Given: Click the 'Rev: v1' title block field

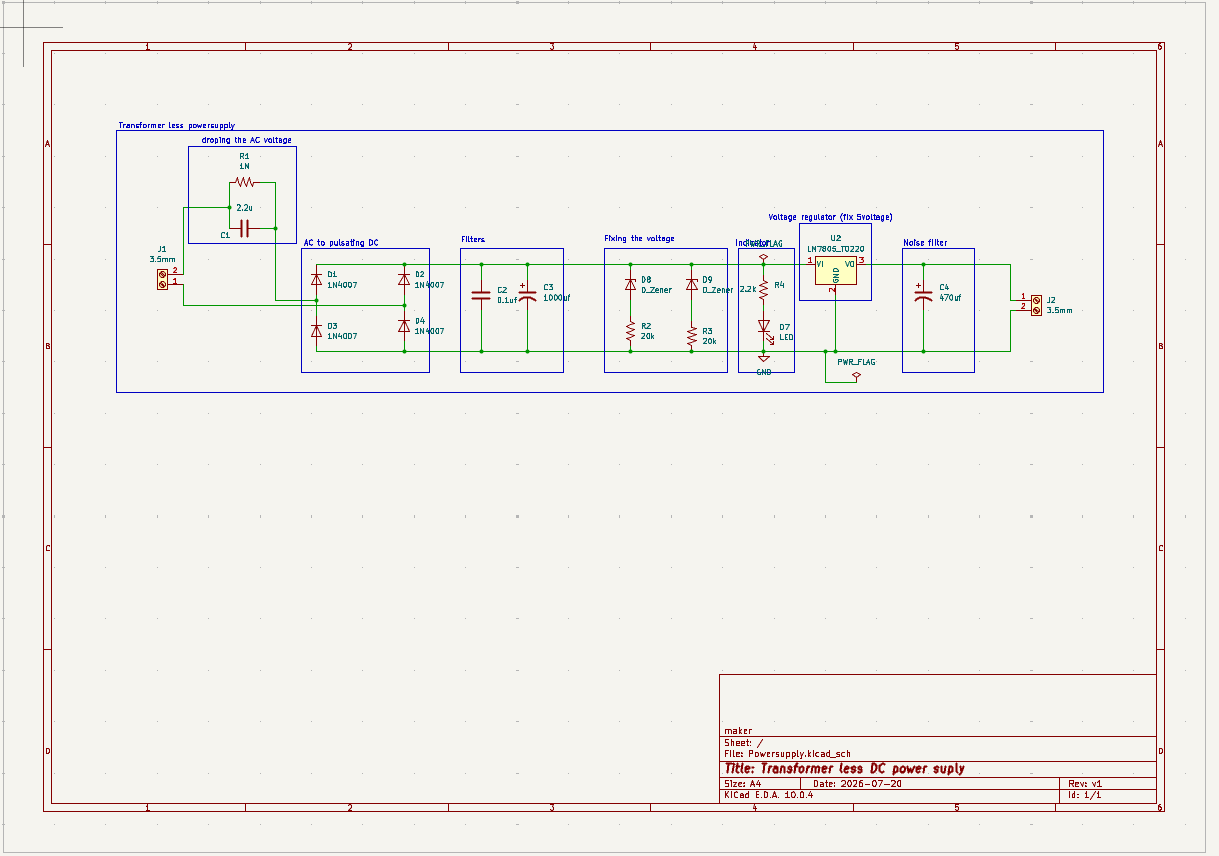Looking at the screenshot, I should 1085,785.
